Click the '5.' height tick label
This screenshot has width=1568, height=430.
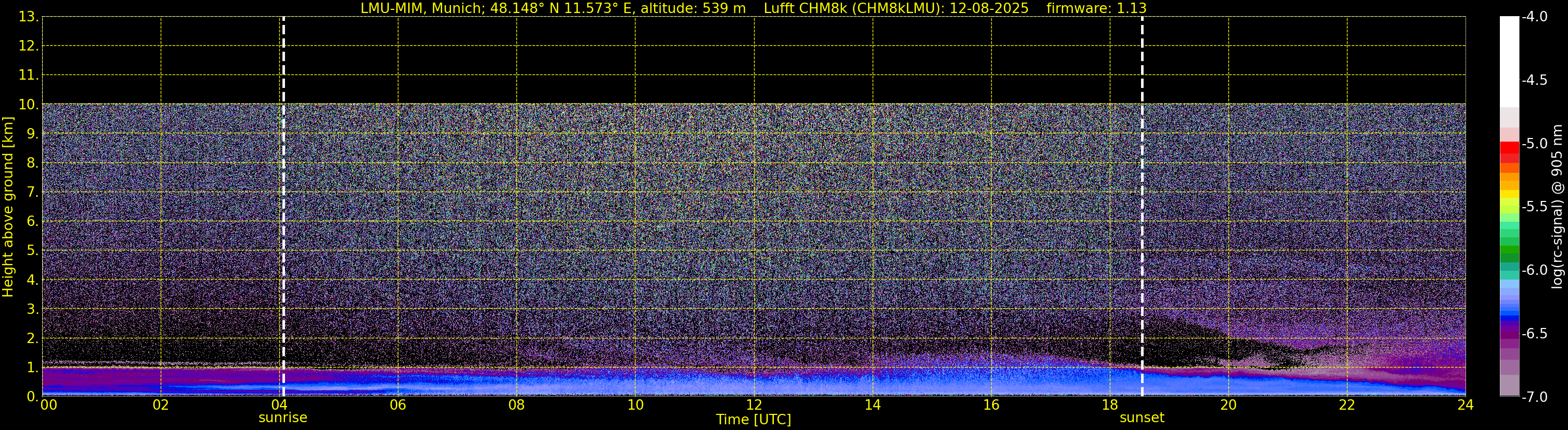[32, 250]
